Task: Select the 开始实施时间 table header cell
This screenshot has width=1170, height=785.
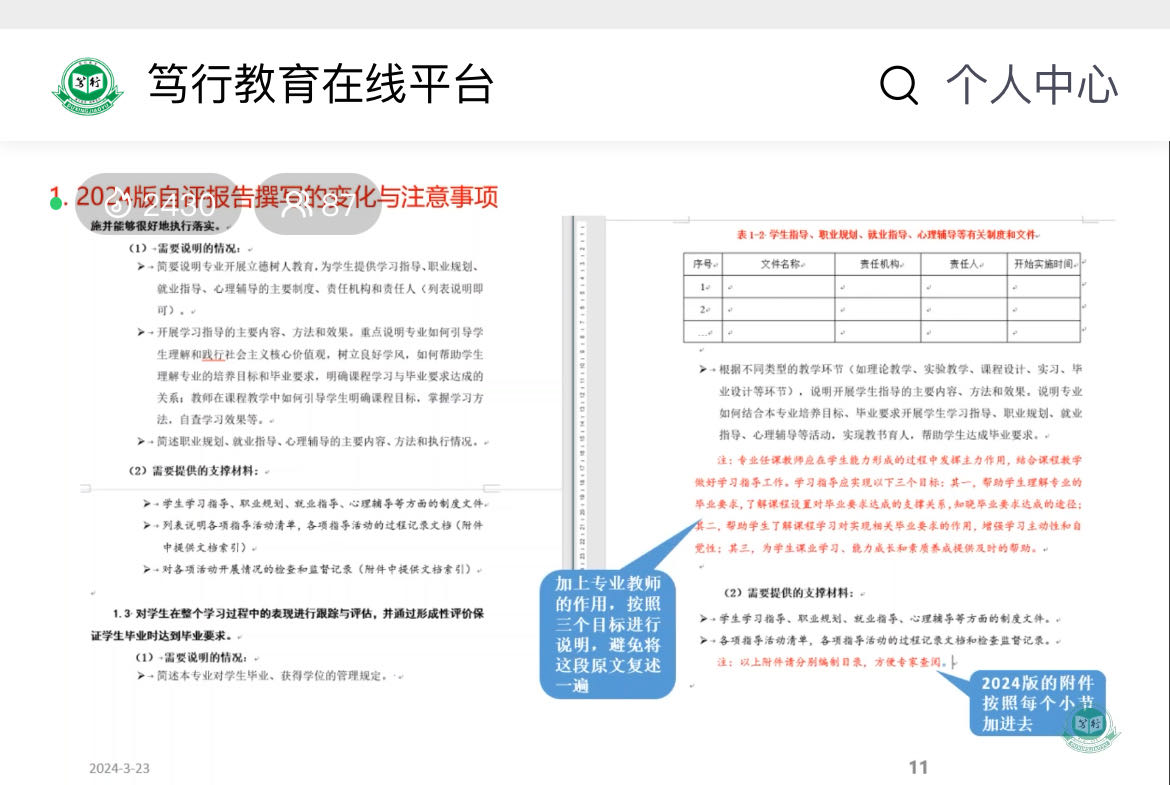Action: pos(1044,264)
